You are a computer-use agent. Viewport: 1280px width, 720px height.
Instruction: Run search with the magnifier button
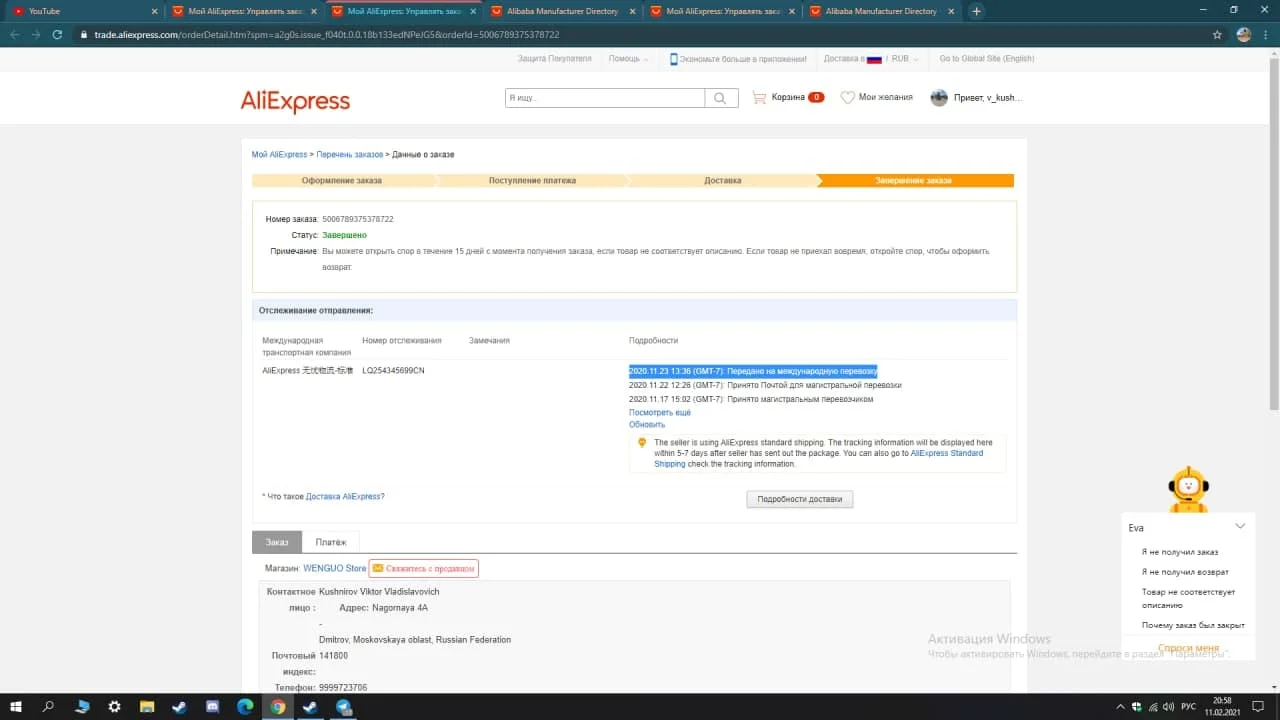click(x=720, y=98)
